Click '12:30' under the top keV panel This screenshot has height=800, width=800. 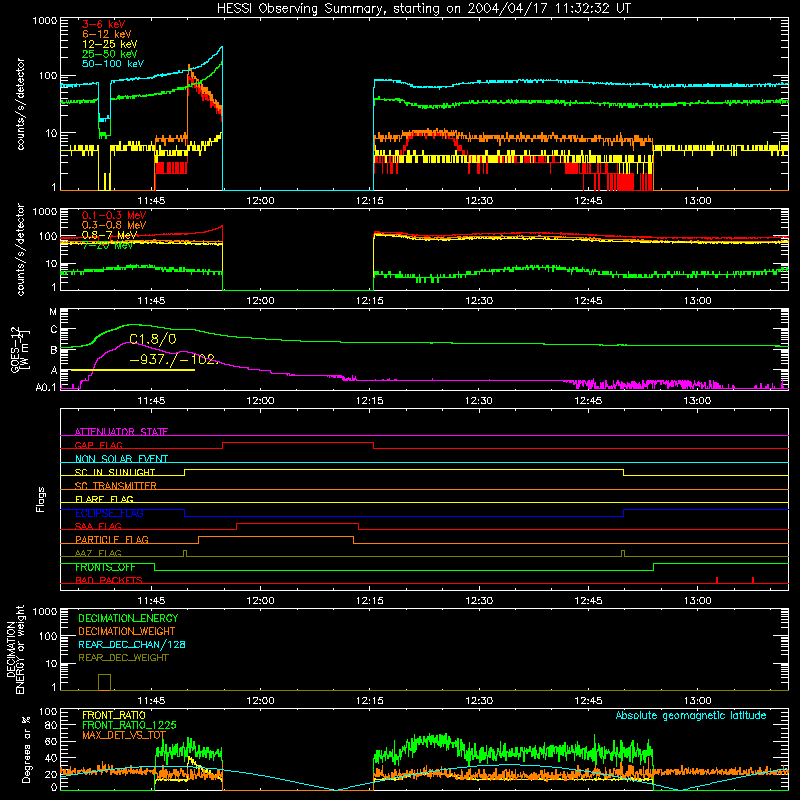479,201
